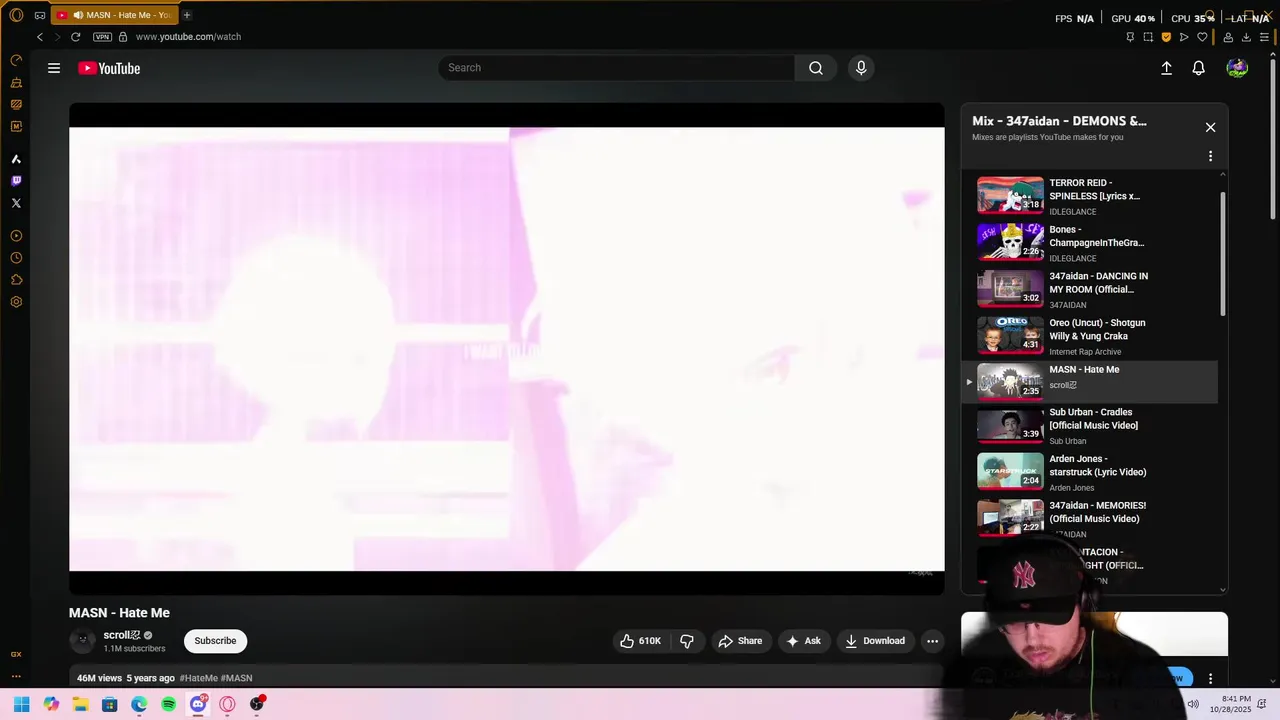Open the snapshot capture tool icon
Screen dimensions: 1280x720
pos(1148,37)
